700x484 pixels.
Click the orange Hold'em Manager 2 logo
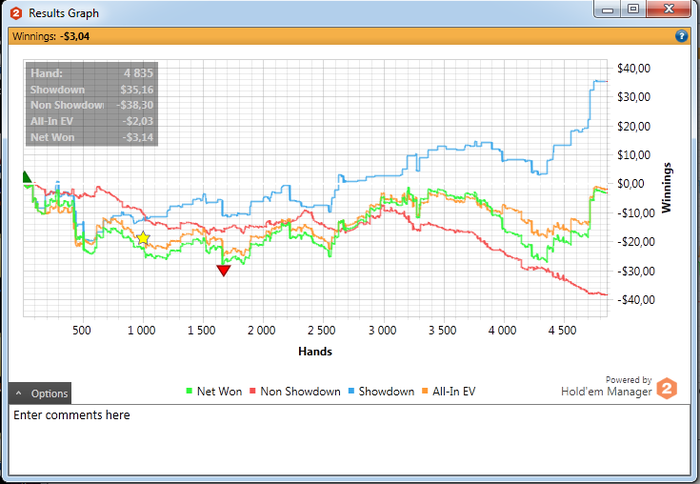pos(667,388)
